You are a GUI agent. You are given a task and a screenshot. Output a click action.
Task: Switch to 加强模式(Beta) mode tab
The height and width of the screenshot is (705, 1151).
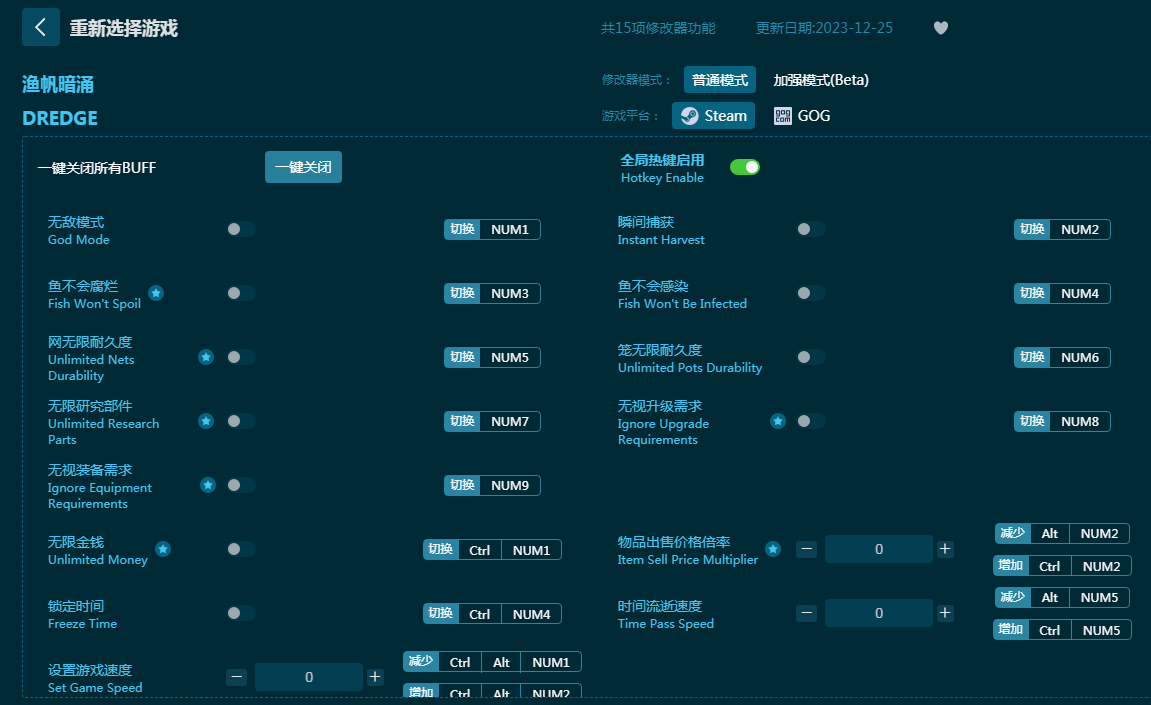point(821,80)
